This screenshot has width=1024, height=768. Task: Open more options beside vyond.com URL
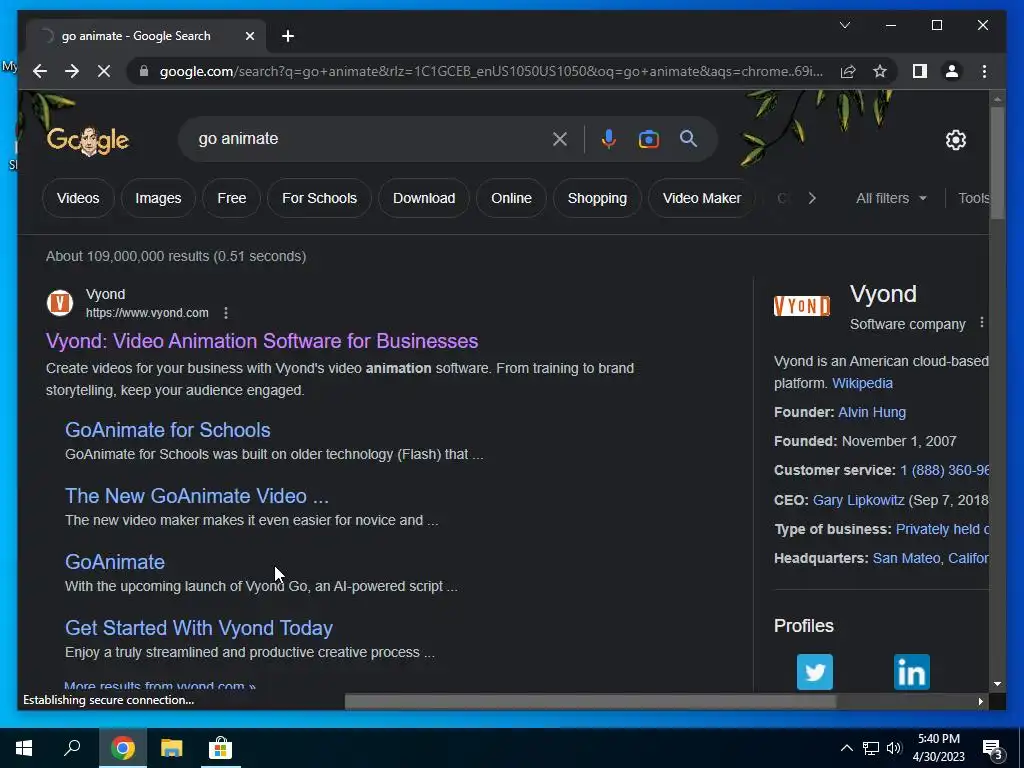coord(226,313)
